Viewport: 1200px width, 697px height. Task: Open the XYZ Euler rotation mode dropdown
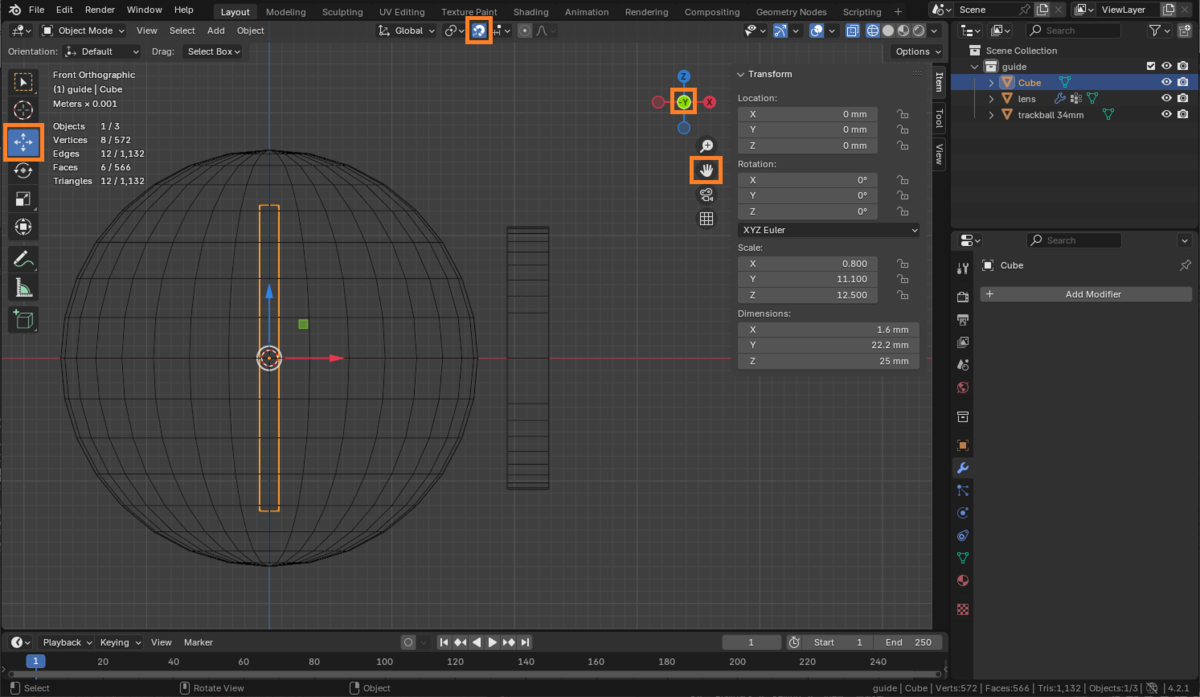(828, 230)
